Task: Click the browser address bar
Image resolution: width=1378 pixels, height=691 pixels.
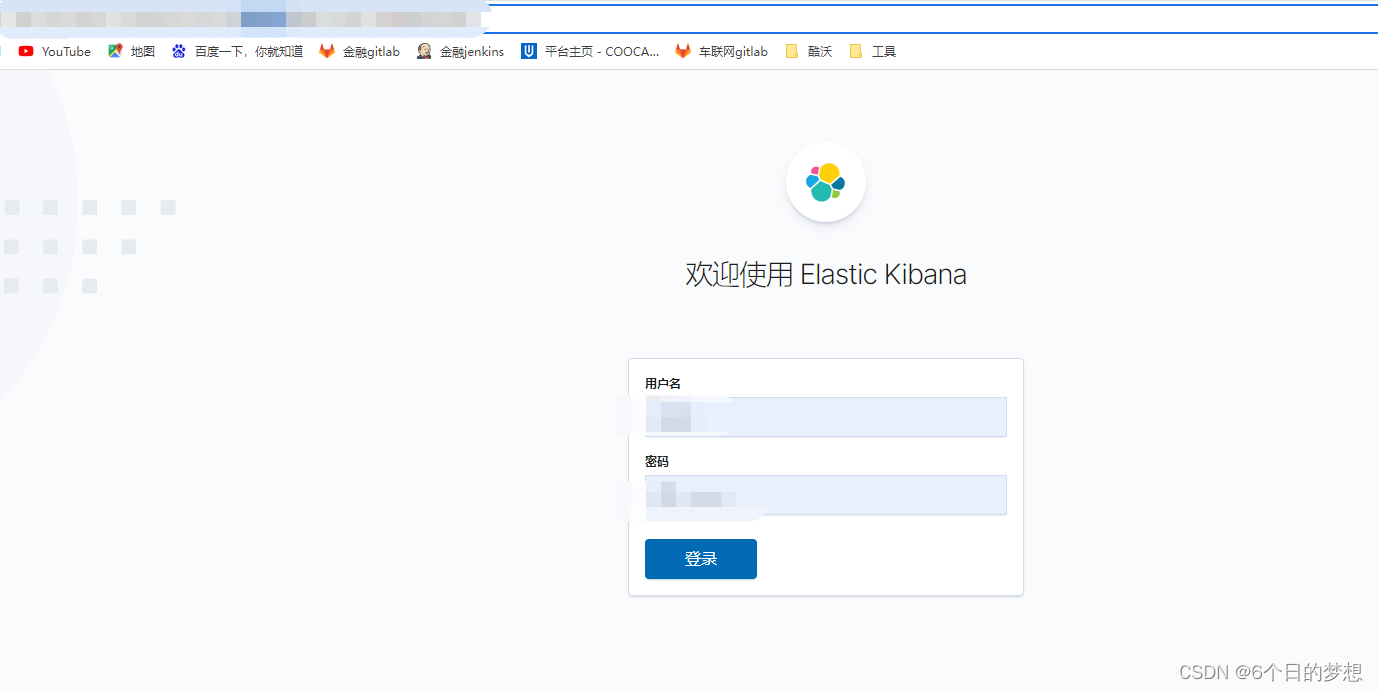Action: coord(689,19)
